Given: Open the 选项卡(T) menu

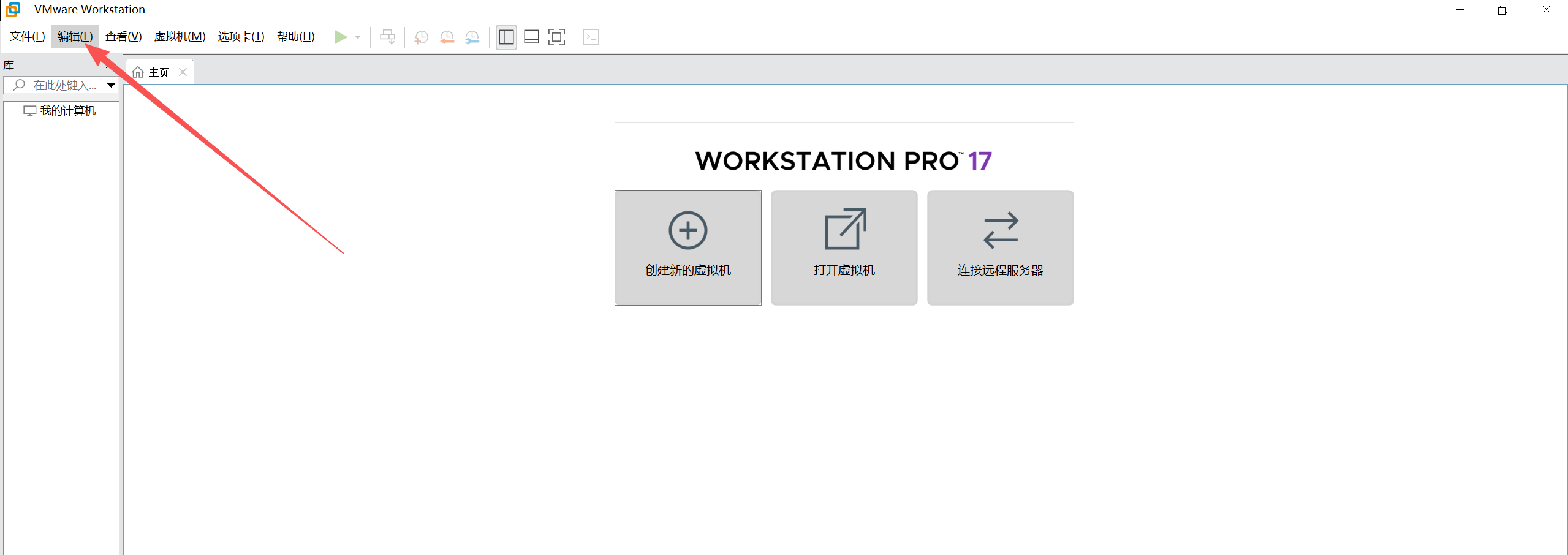Looking at the screenshot, I should point(241,37).
